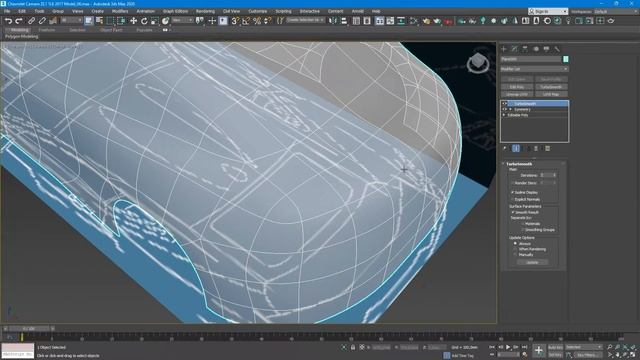The width and height of the screenshot is (640, 360).
Task: Toggle the Smooth Result checkbox
Action: pyautogui.click(x=513, y=212)
